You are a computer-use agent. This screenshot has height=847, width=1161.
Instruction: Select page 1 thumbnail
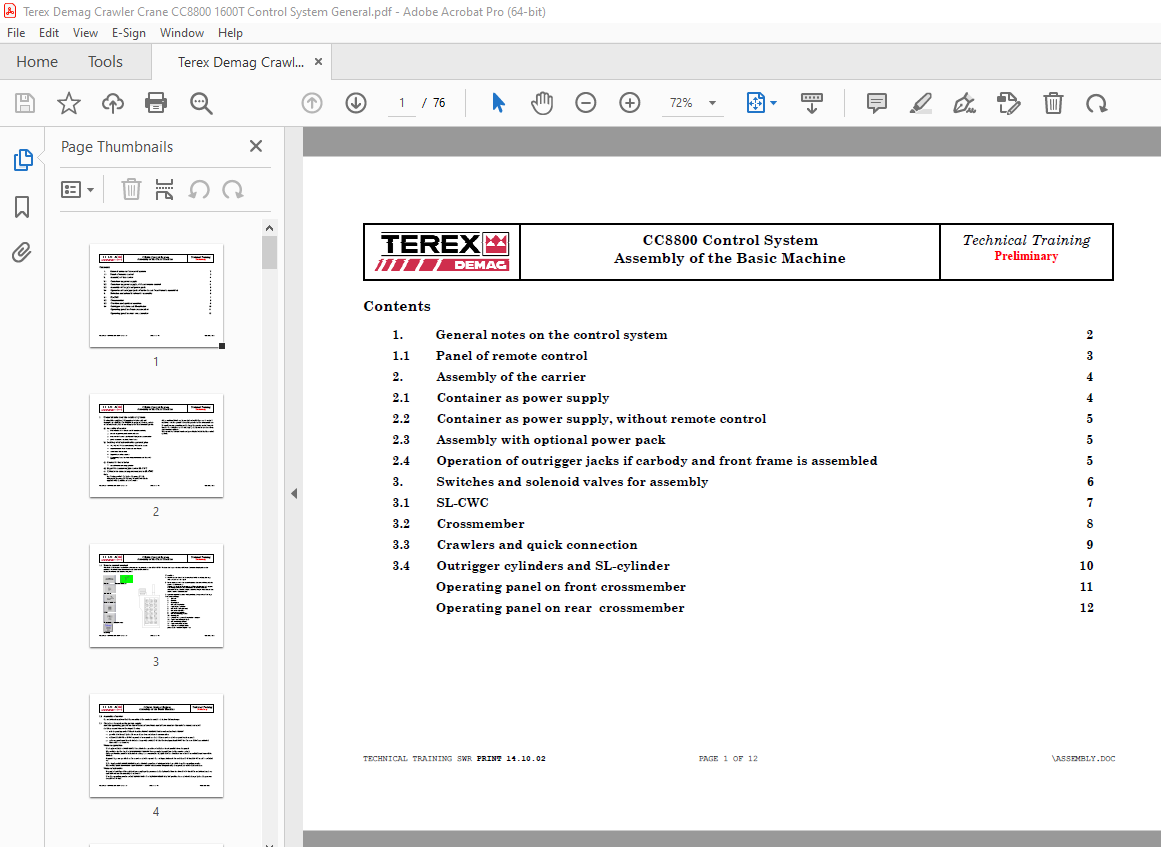(x=156, y=295)
